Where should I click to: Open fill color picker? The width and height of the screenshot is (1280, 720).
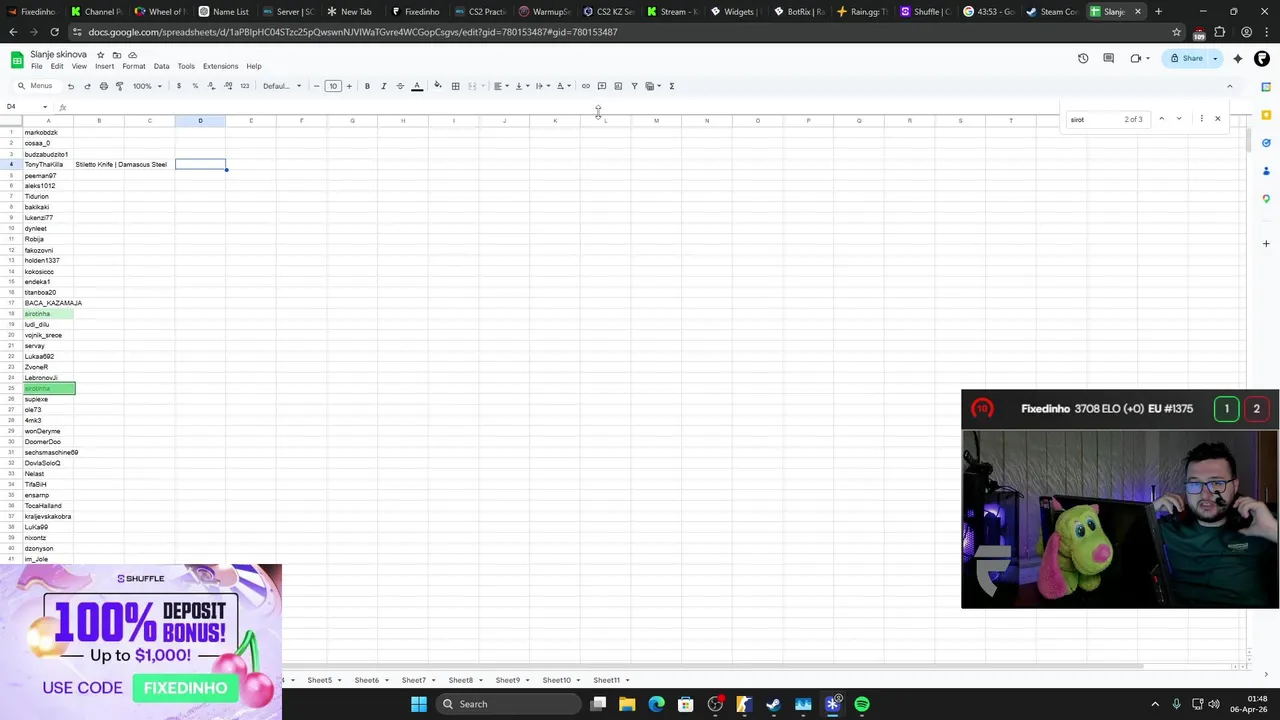[437, 86]
